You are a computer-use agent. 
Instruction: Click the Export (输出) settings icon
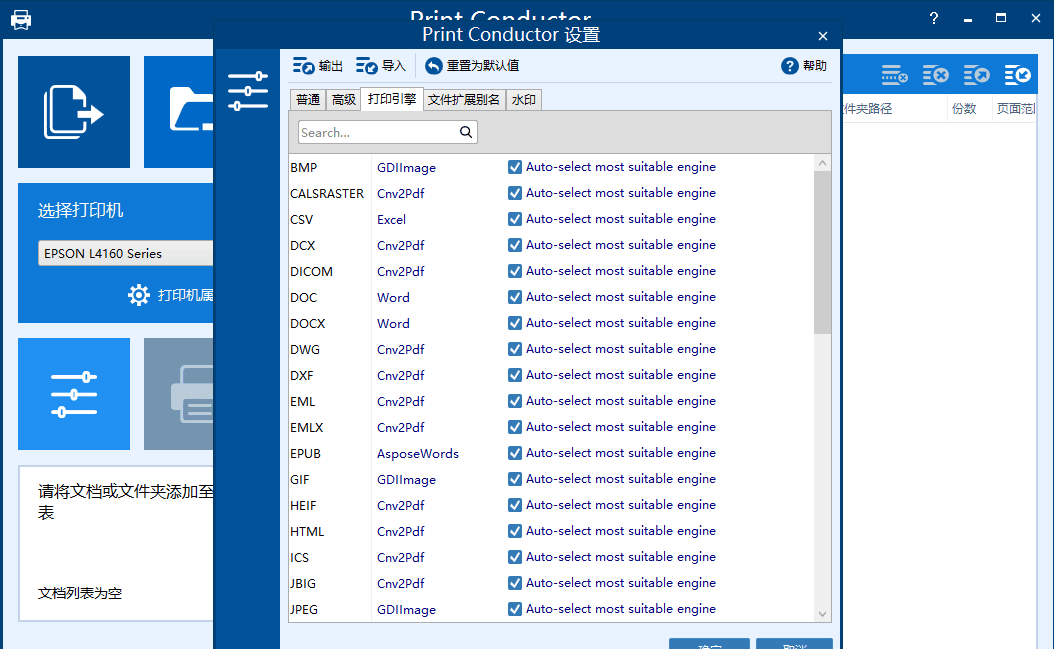pos(303,66)
